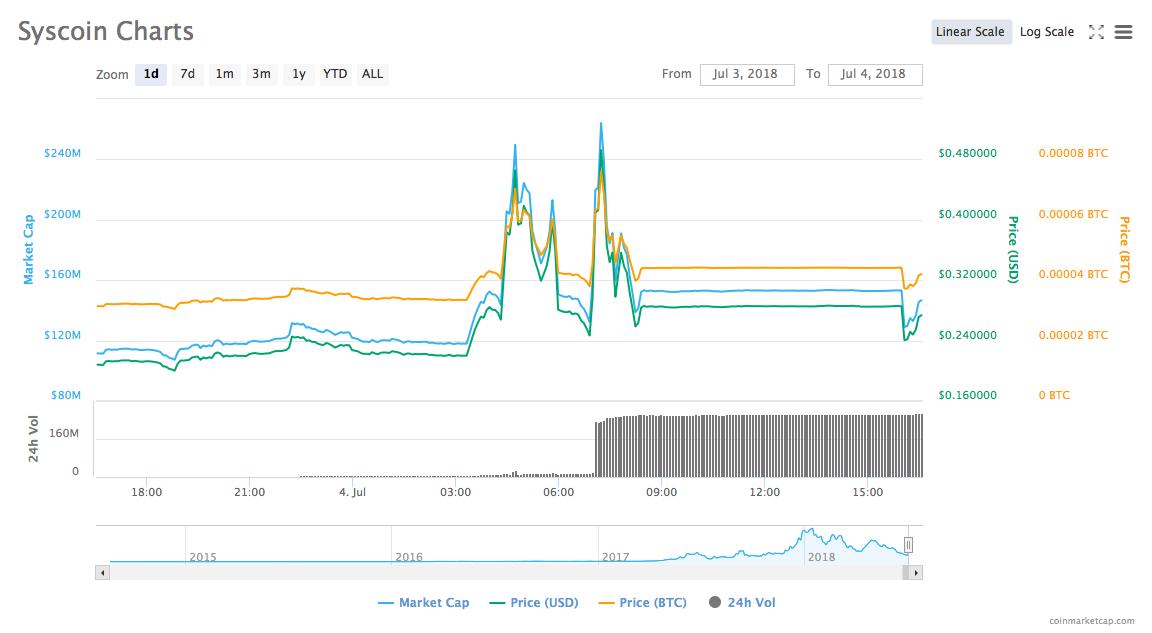Viewport: 1152px width, 633px height.
Task: Click the $0.480000 price axis label
Action: (968, 153)
